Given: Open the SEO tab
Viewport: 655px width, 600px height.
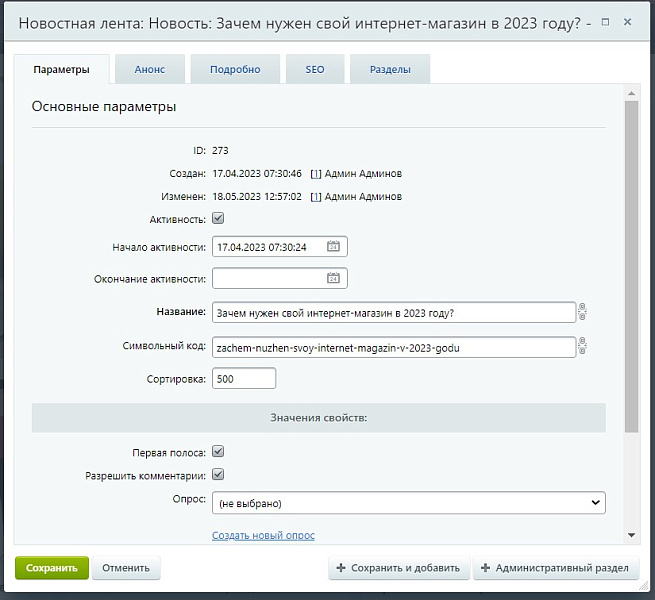Looking at the screenshot, I should (x=315, y=69).
